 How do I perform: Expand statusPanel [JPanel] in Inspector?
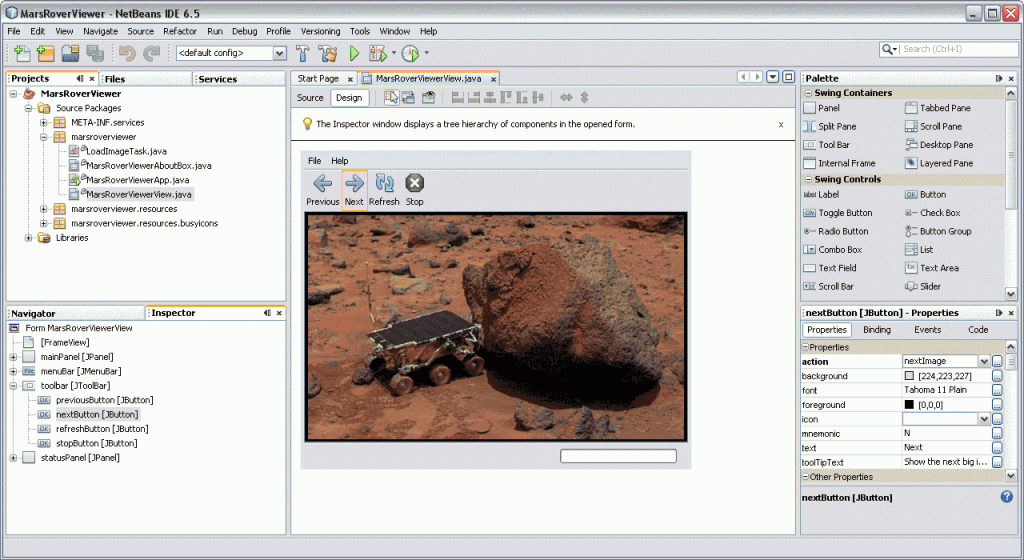(13, 458)
